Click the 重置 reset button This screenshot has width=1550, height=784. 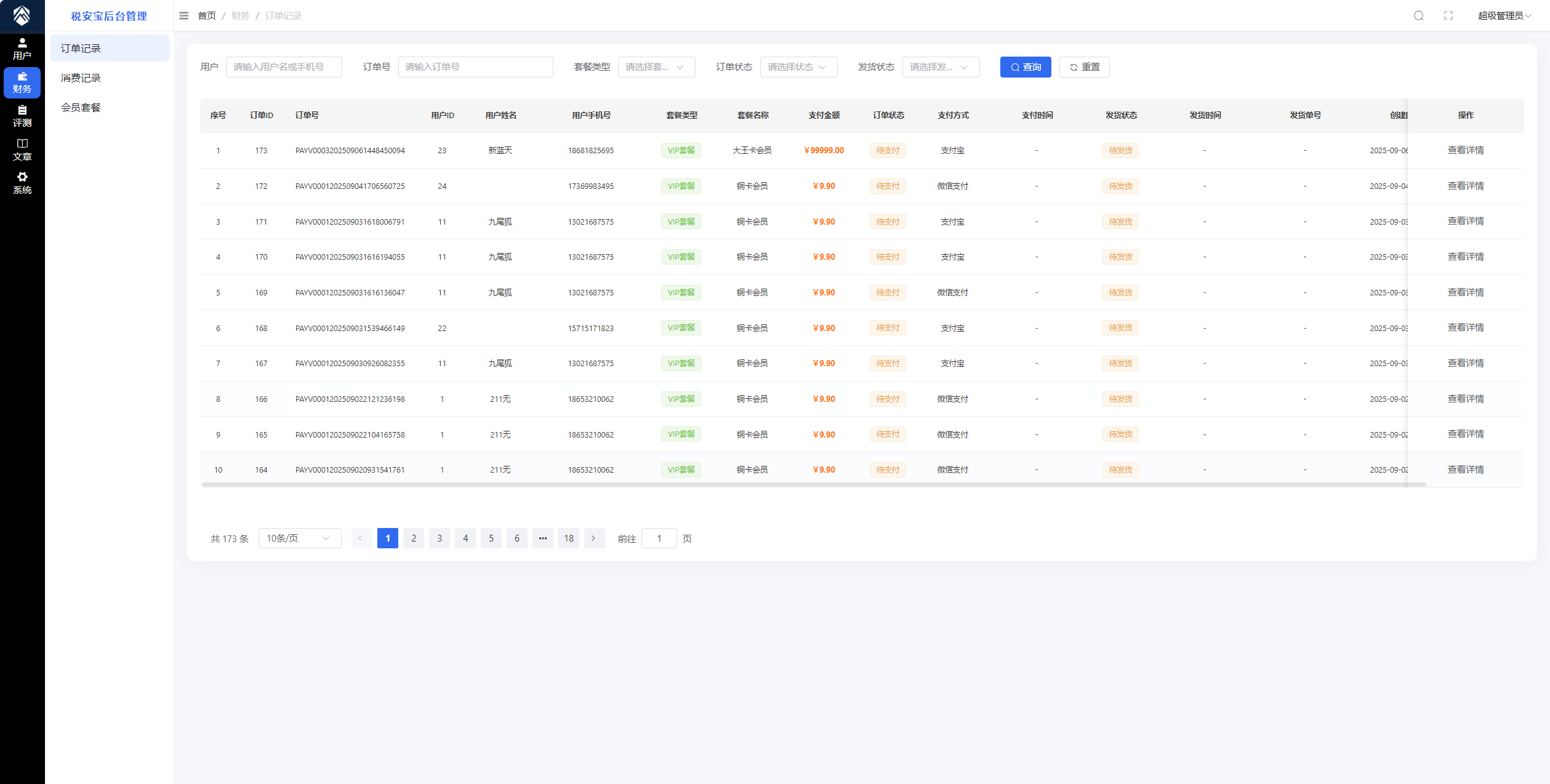pos(1084,67)
